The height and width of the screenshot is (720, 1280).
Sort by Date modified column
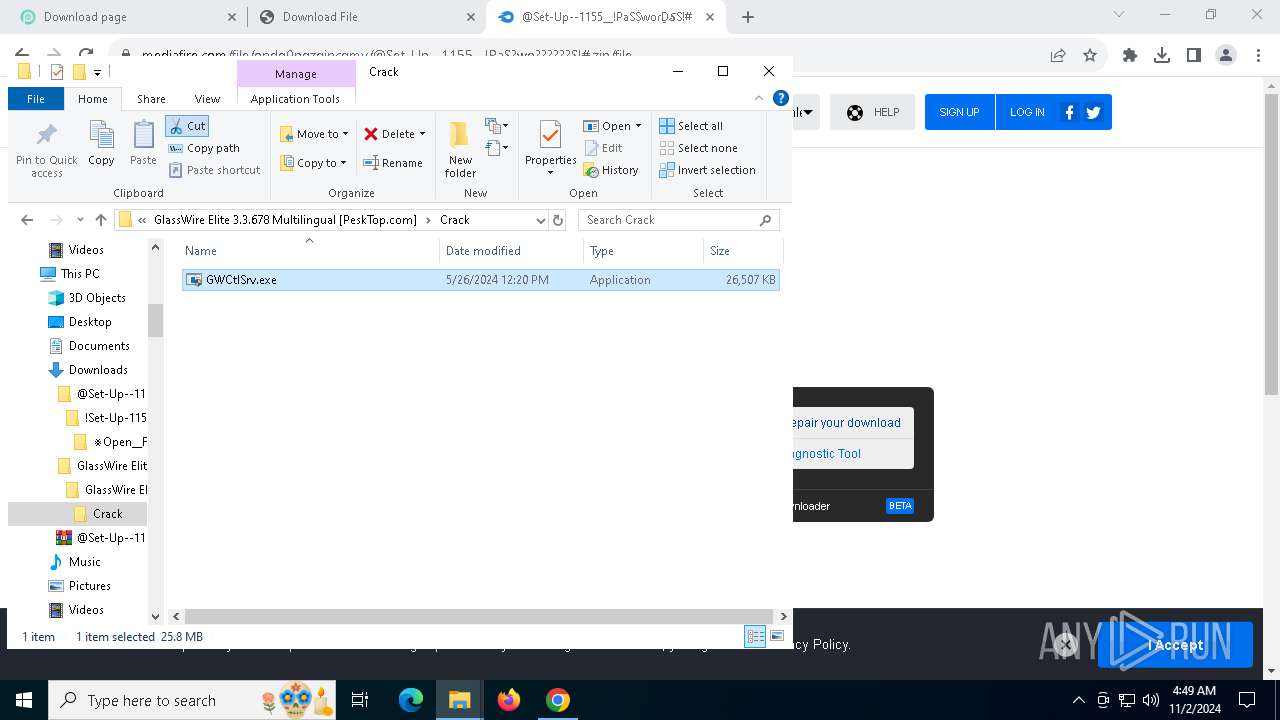pyautogui.click(x=511, y=251)
